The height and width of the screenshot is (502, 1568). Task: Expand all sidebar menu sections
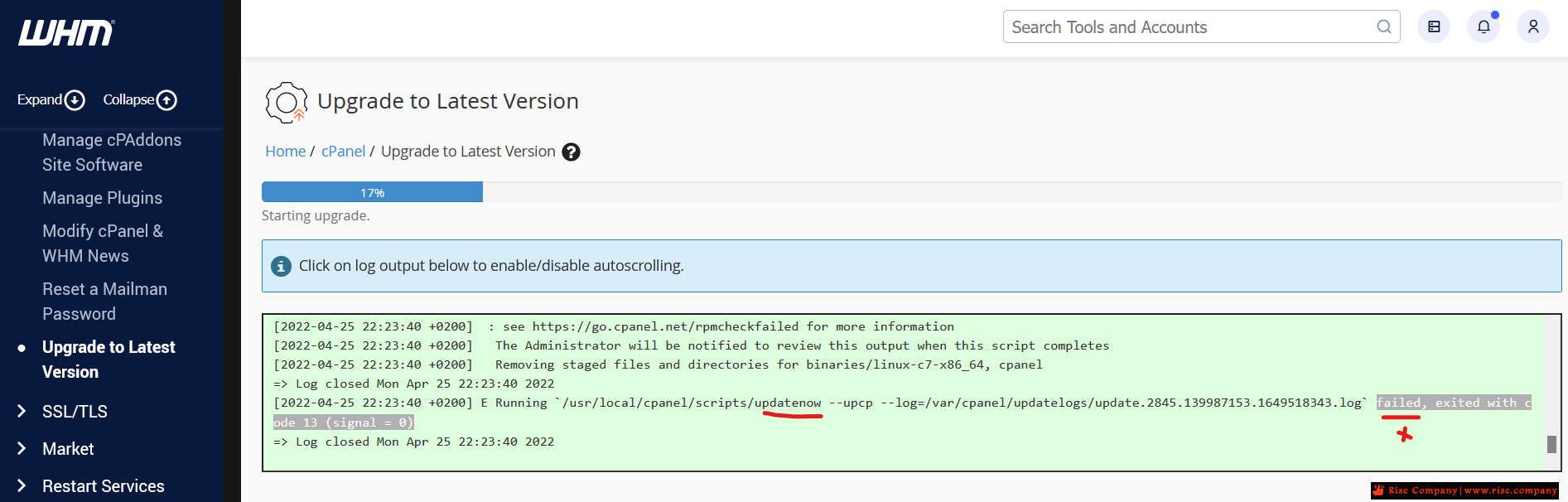(51, 100)
